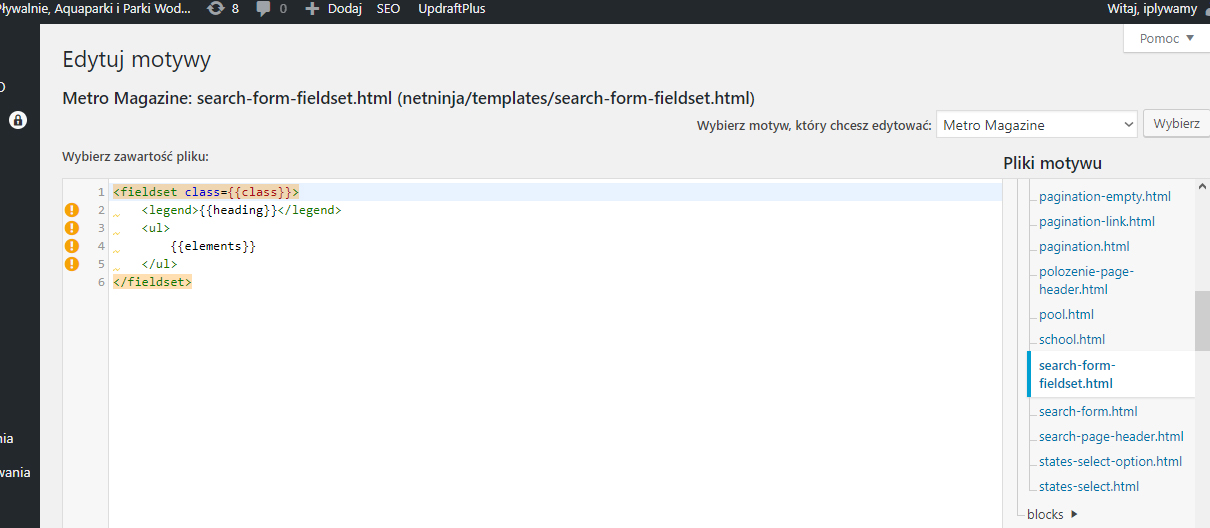Open the Metro Magazine theme dropdown
Screen dimensions: 1210x528
tap(1037, 125)
